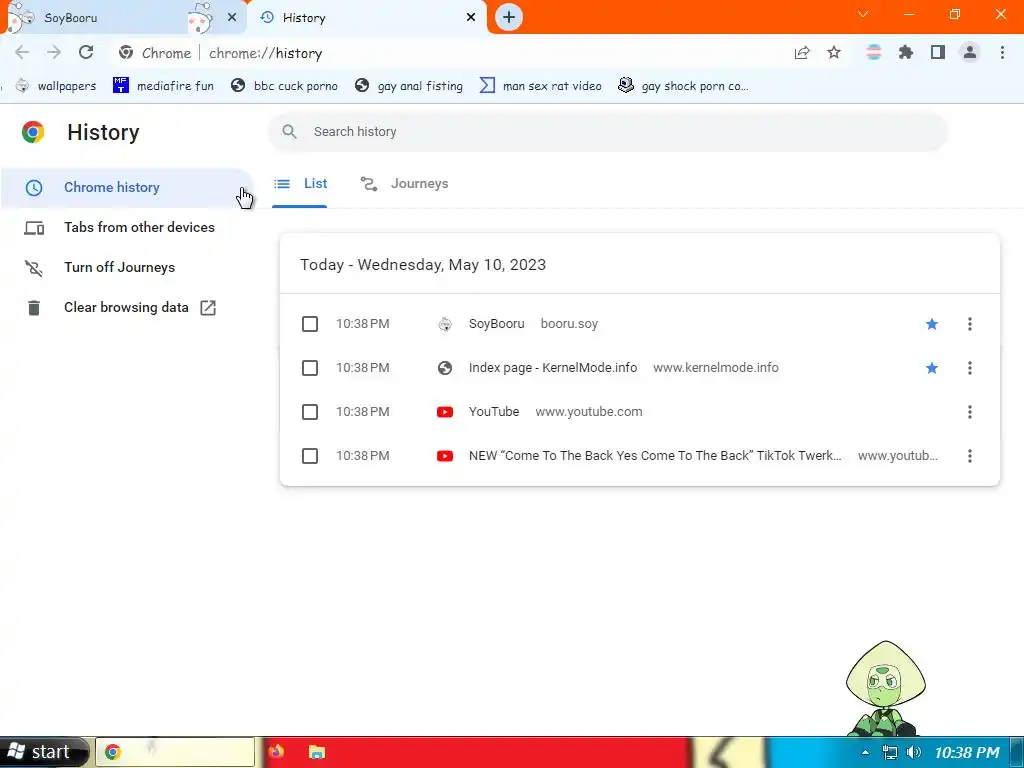Open the Come To The Back video link
The height and width of the screenshot is (768, 1024).
[x=655, y=456]
